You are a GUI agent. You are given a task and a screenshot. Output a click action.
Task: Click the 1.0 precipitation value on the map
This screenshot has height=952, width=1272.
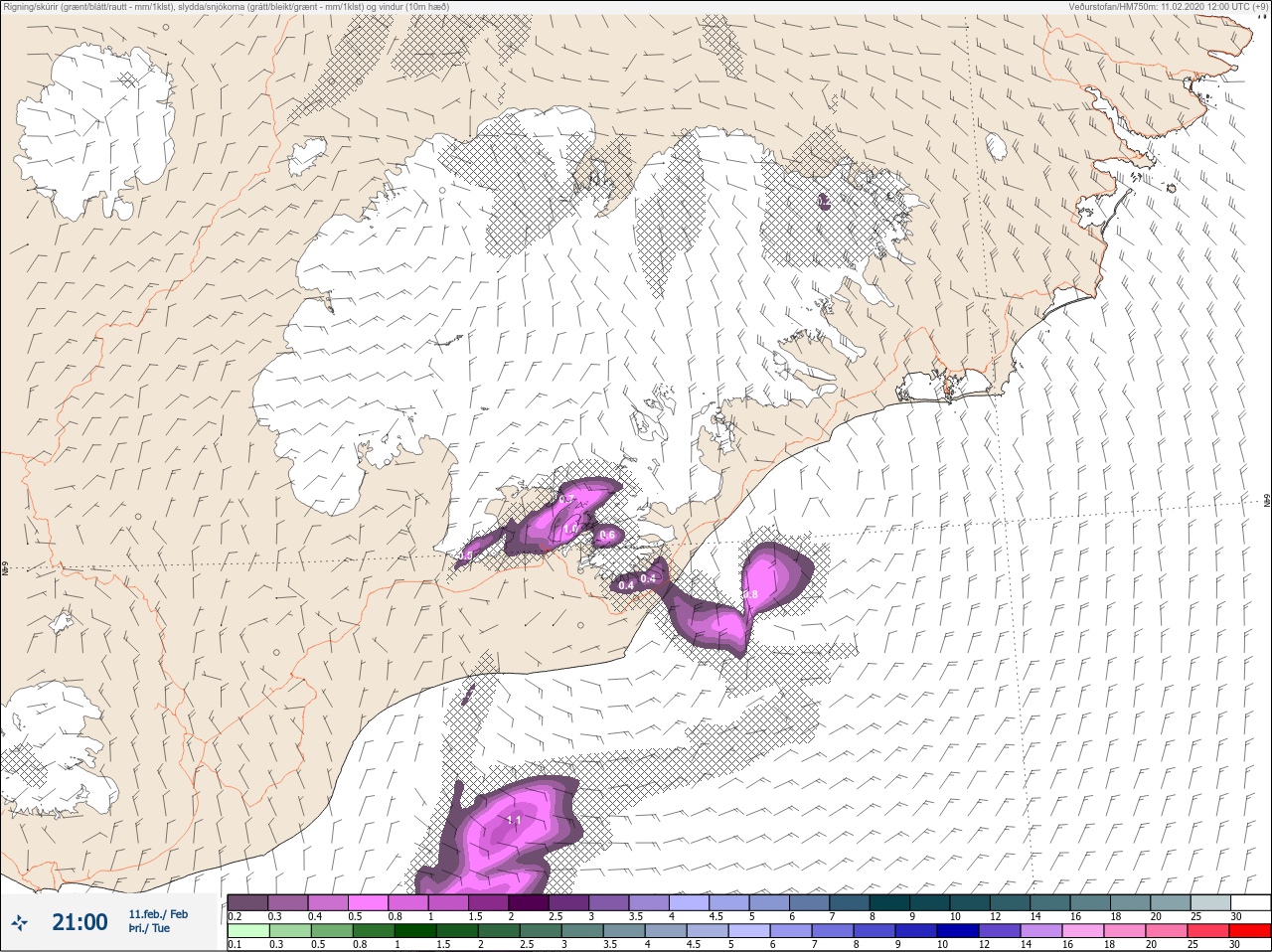tap(571, 531)
